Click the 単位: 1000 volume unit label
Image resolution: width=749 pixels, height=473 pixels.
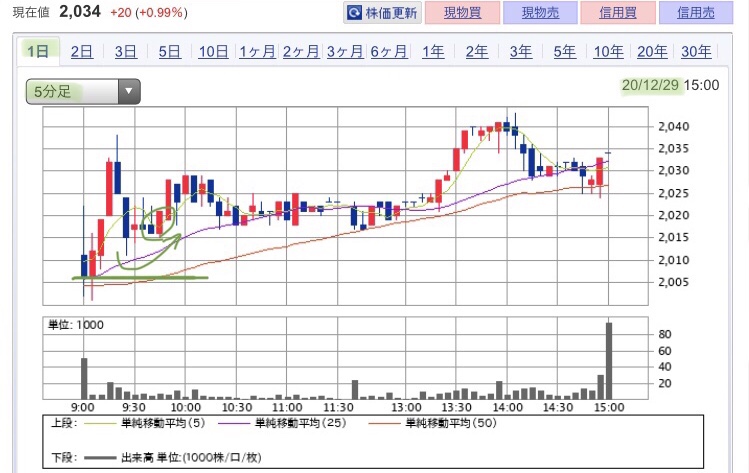(76, 325)
